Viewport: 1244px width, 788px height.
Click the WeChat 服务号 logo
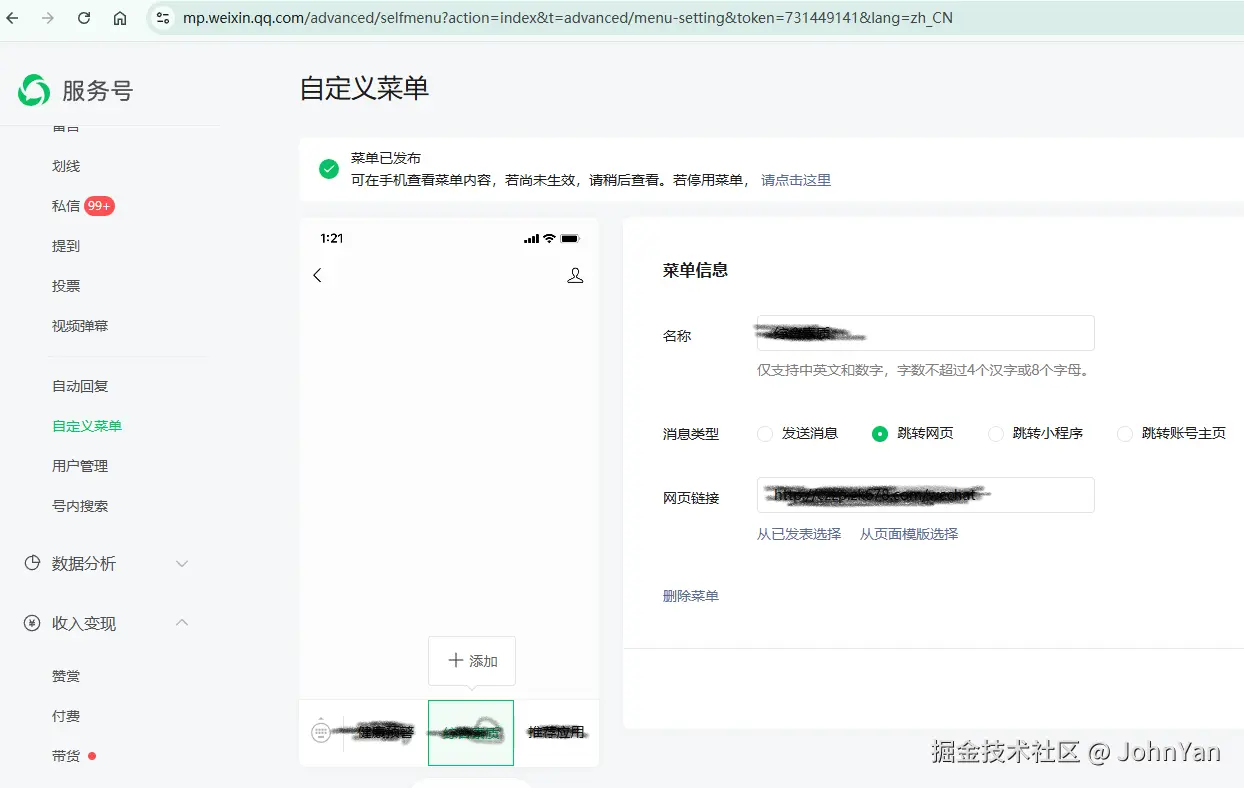coord(34,90)
